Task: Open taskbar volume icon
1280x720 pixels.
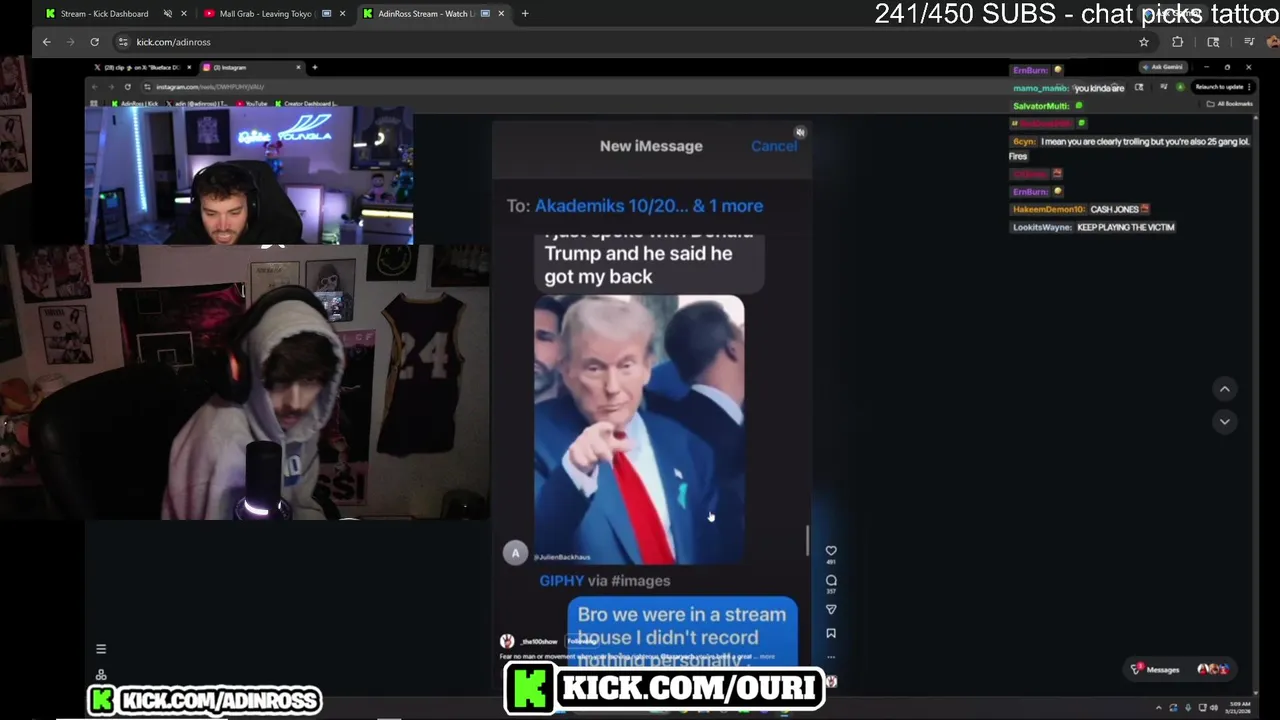Action: (1215, 708)
